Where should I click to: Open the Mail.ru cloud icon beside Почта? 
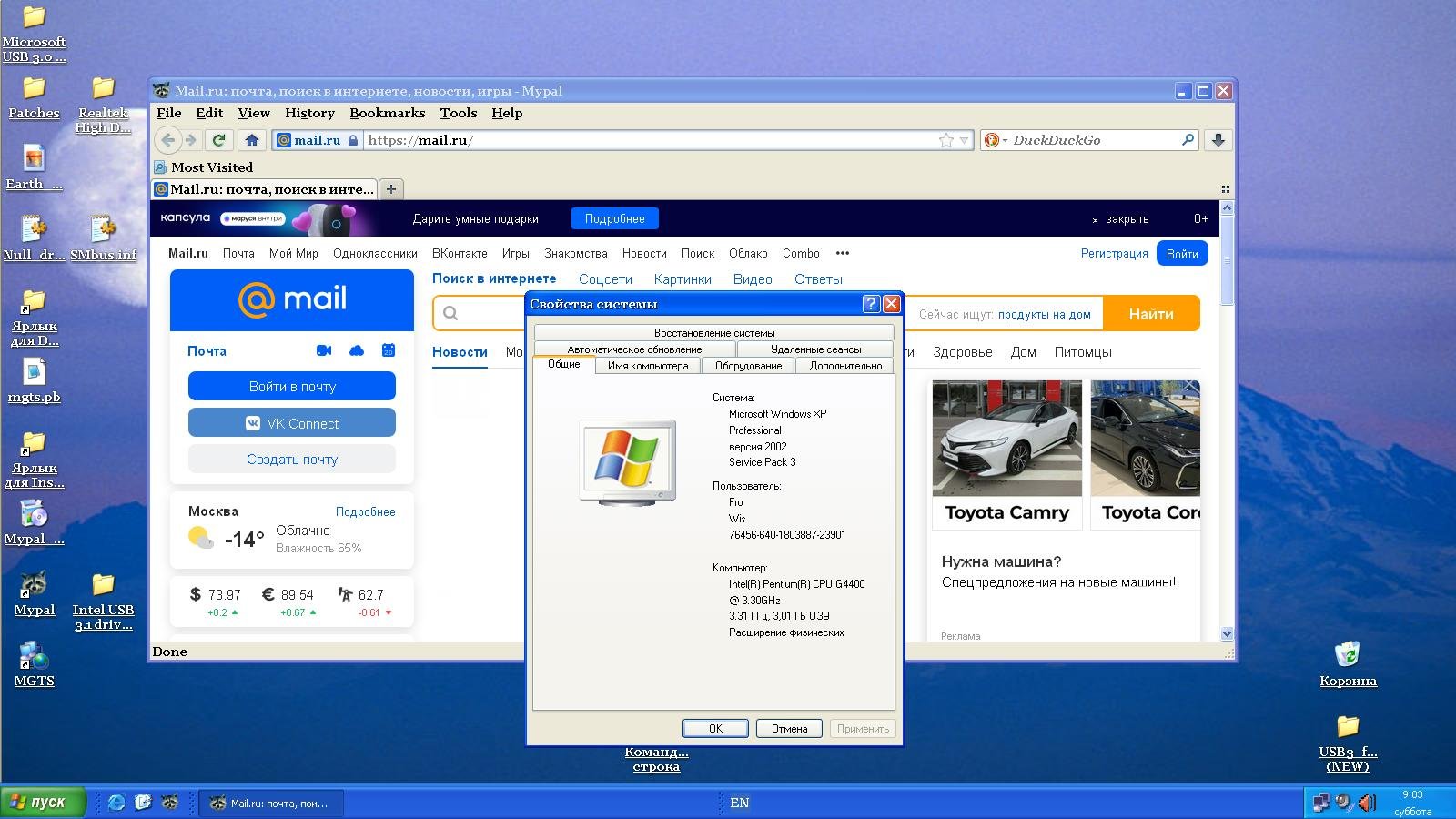coord(357,350)
